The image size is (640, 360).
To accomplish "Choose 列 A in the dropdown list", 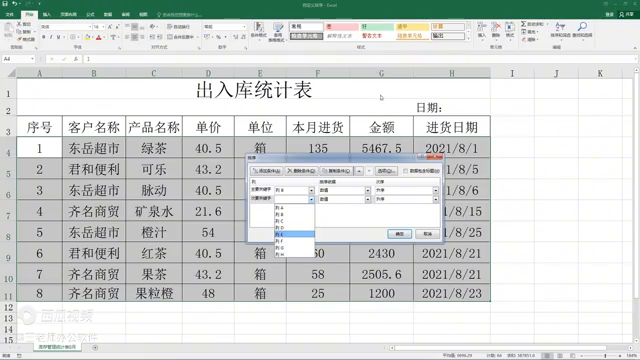I will coord(294,208).
